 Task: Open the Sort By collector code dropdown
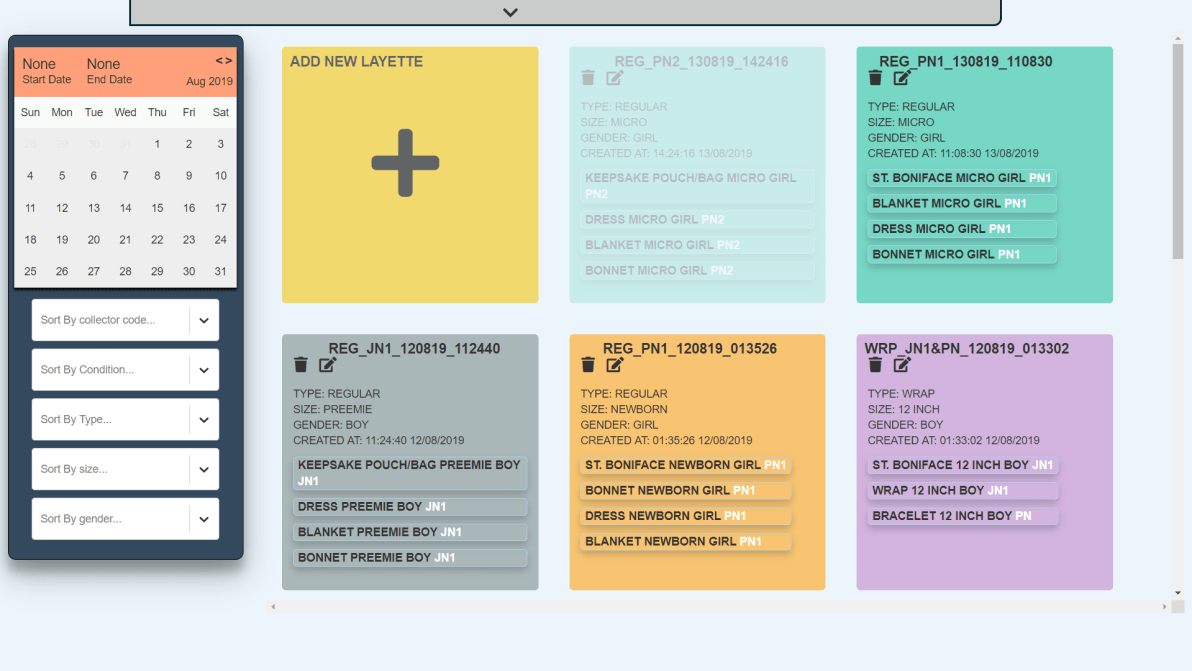click(x=203, y=321)
